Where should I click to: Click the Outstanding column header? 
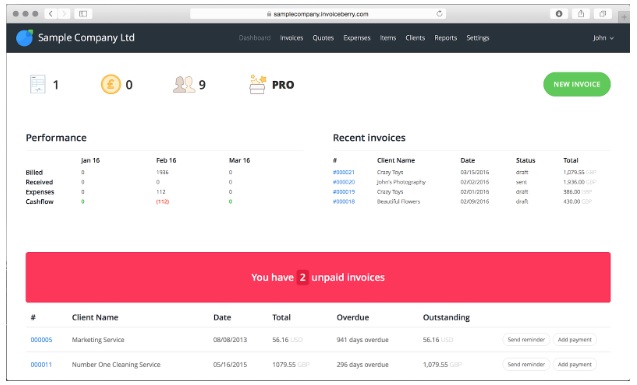[446, 317]
